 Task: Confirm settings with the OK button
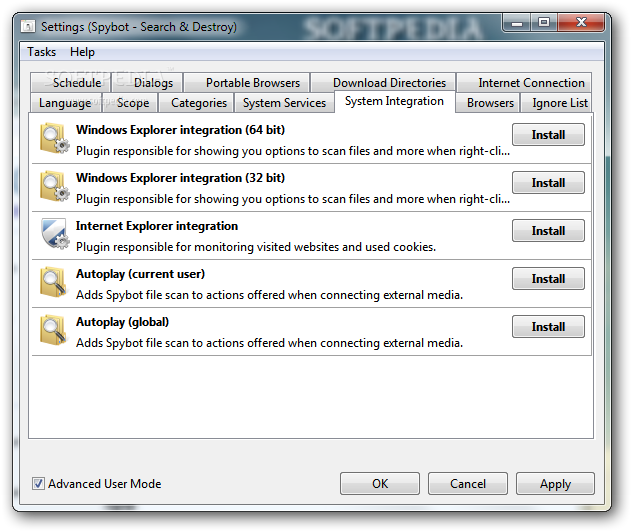[x=380, y=484]
